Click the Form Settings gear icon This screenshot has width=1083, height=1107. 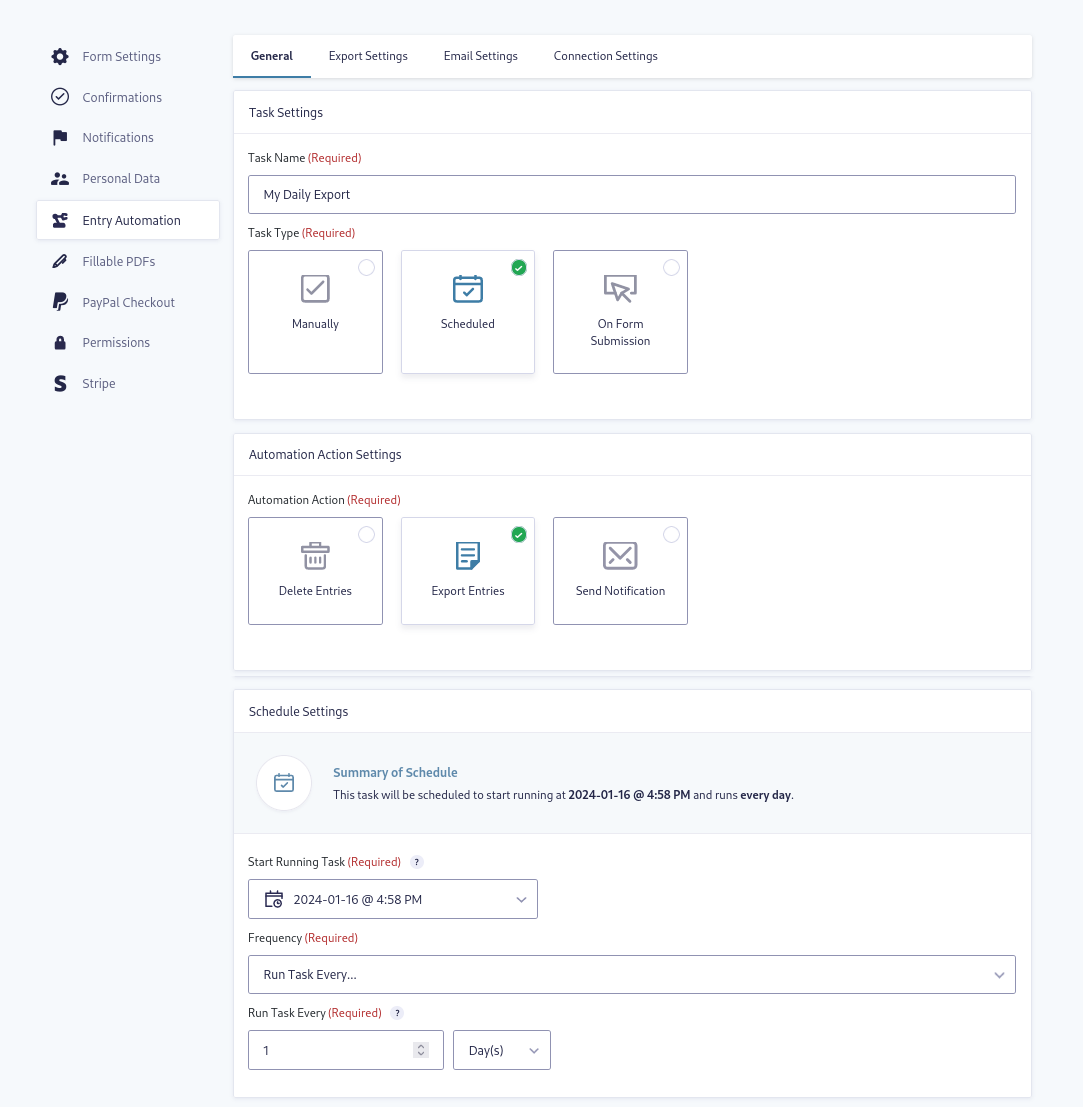pyautogui.click(x=60, y=57)
